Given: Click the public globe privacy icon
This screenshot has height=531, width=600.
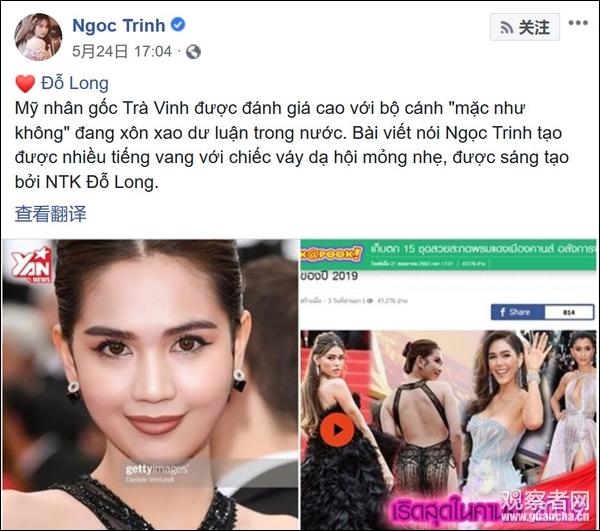Looking at the screenshot, I should point(193,52).
